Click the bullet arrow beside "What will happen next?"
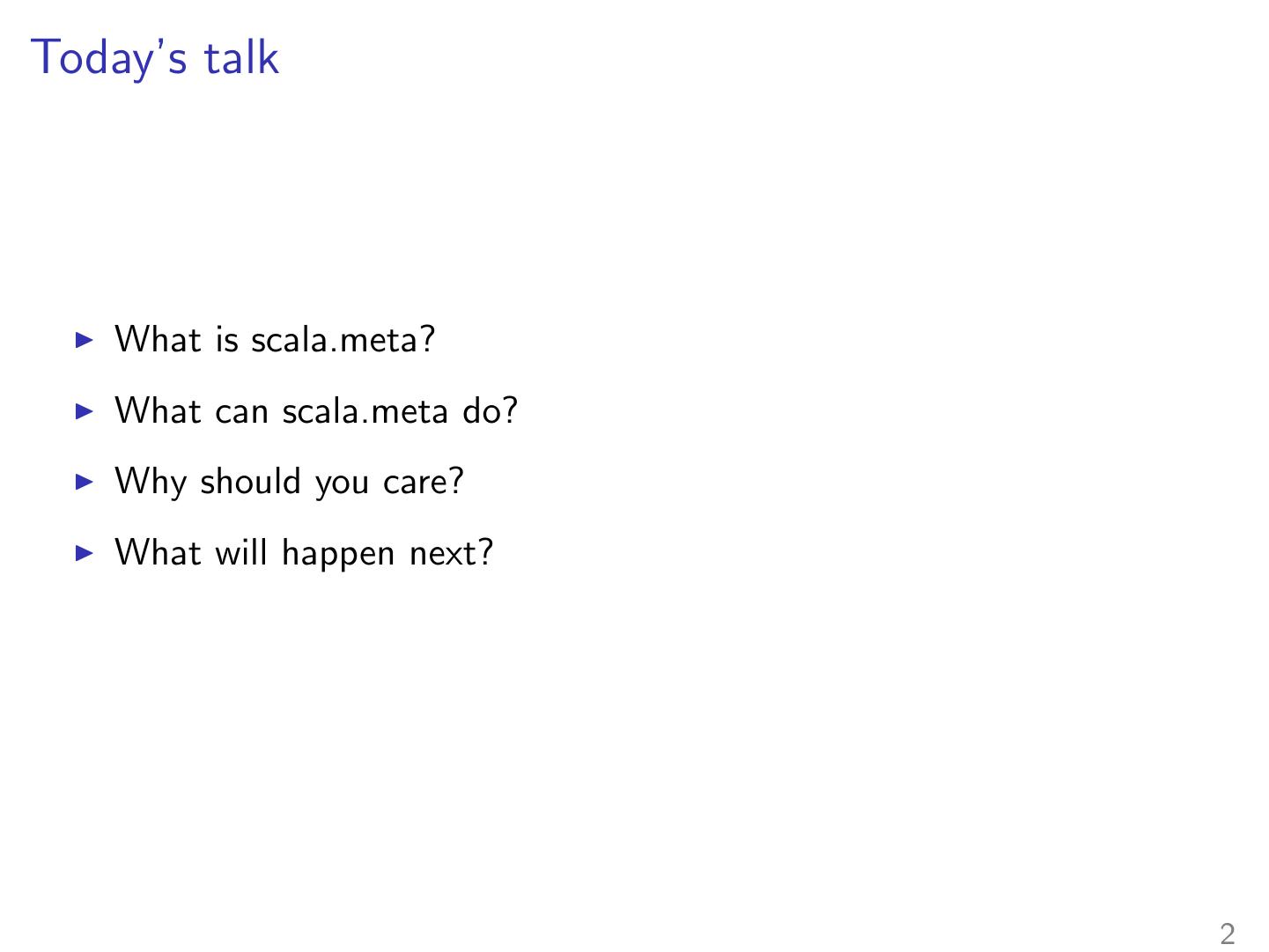This screenshot has height=952, width=1269. [85, 553]
